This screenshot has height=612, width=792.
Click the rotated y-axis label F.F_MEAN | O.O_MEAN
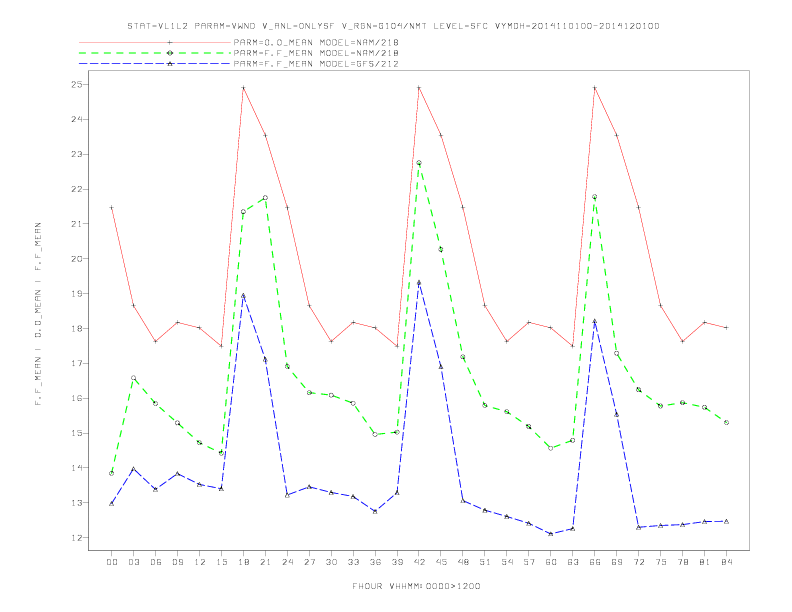(38, 314)
